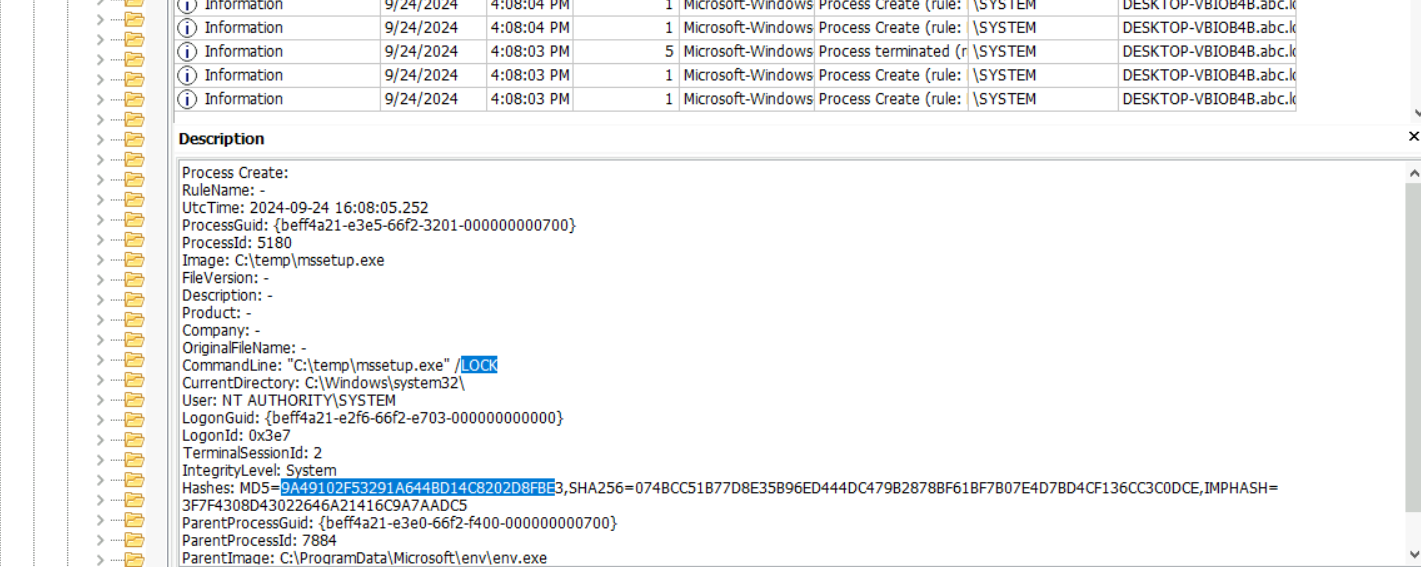This screenshot has height=567, width=1421.
Task: Open folder icon level with the Description heading
Action: click(134, 140)
